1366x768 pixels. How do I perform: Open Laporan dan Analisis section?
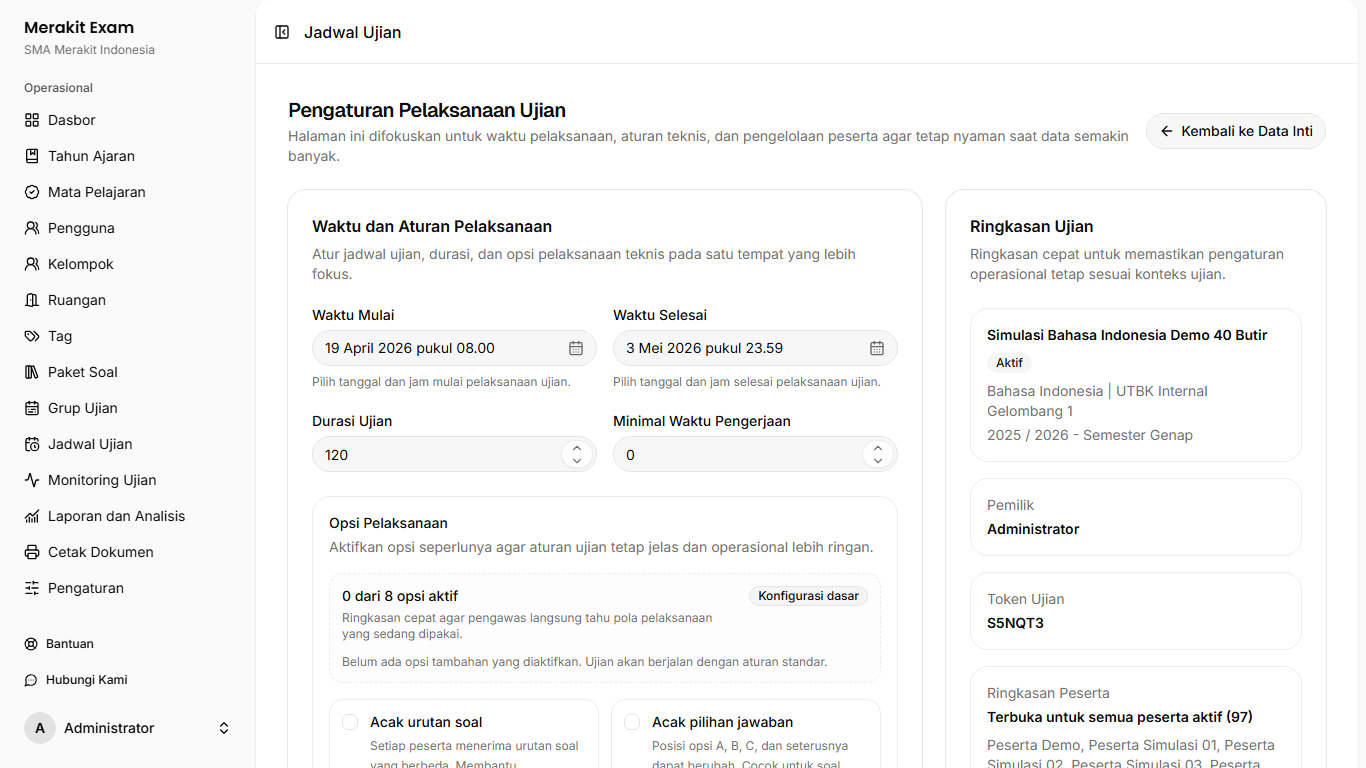[x=128, y=516]
